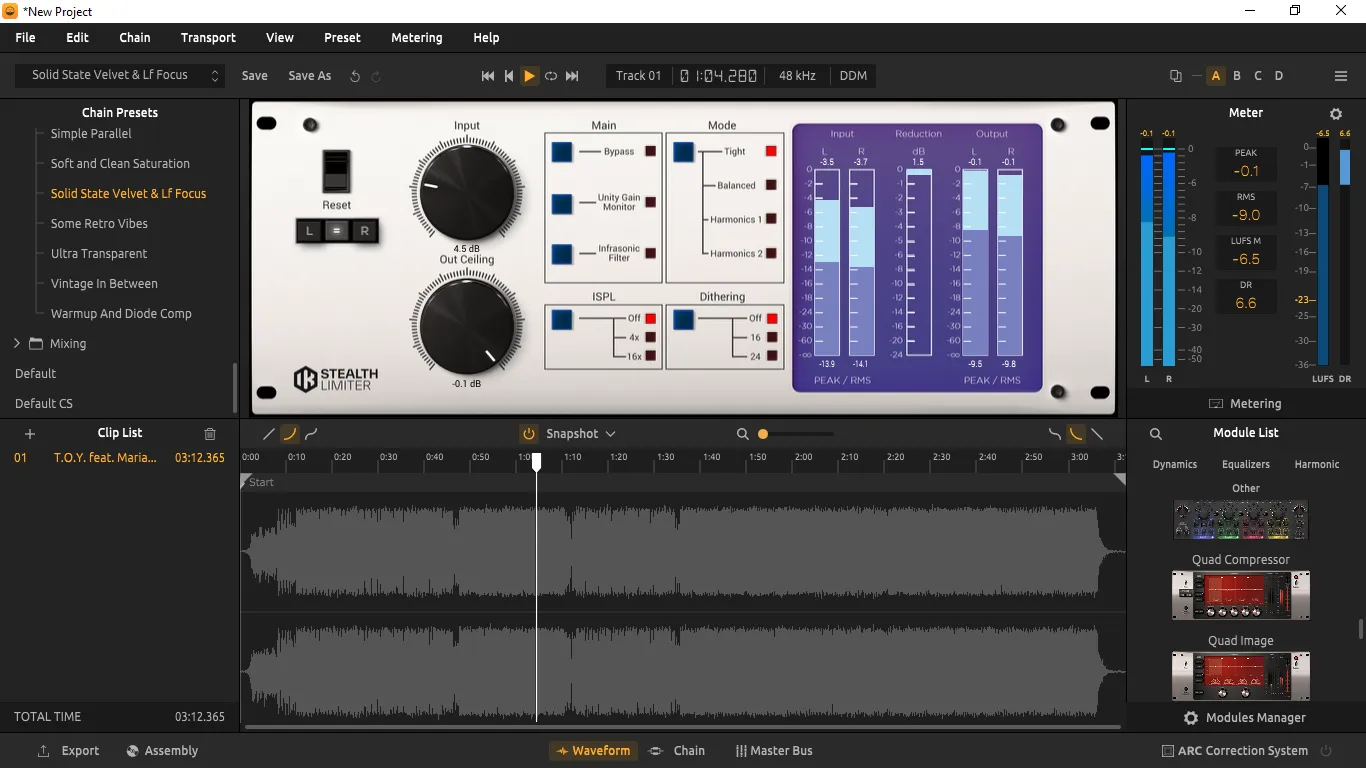
Task: Click the Metering button below the meter
Action: [x=1245, y=404]
